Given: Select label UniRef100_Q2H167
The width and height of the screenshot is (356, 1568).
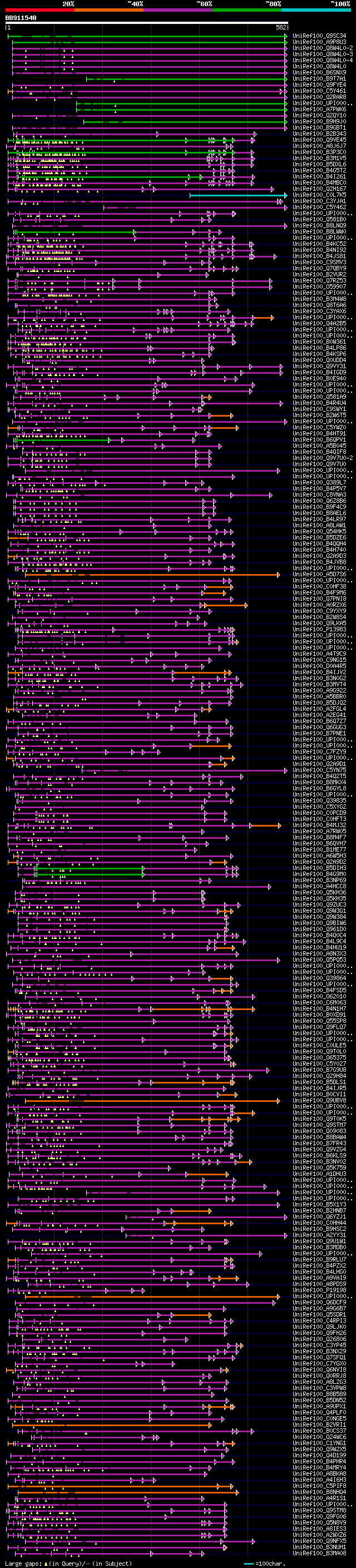Looking at the screenshot, I should point(319,189).
